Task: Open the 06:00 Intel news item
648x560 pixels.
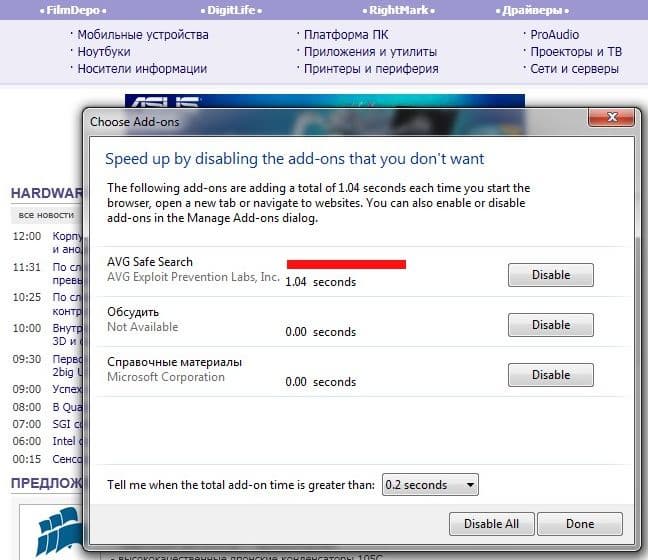Action: pos(67,441)
